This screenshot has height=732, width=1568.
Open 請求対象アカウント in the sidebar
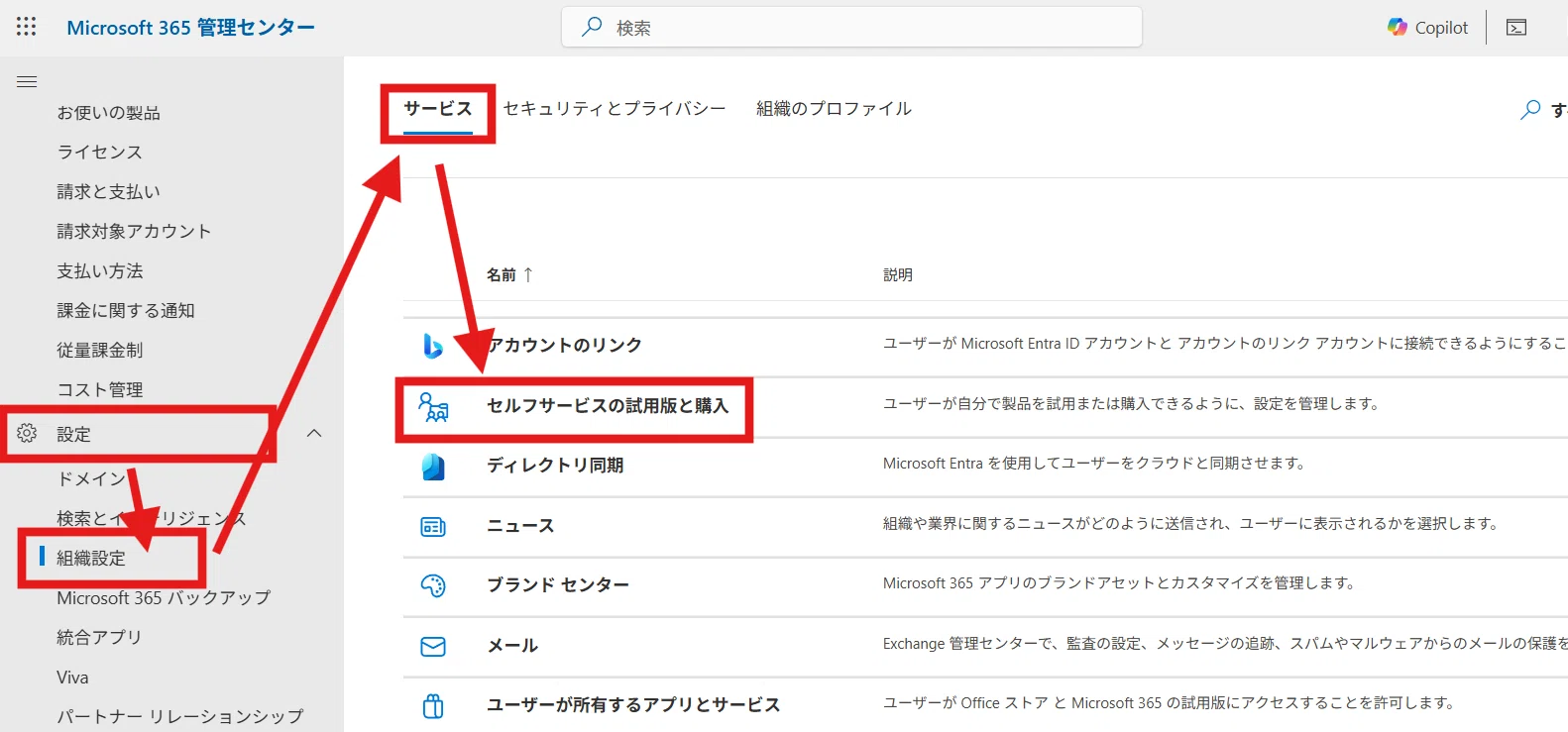pyautogui.click(x=134, y=232)
